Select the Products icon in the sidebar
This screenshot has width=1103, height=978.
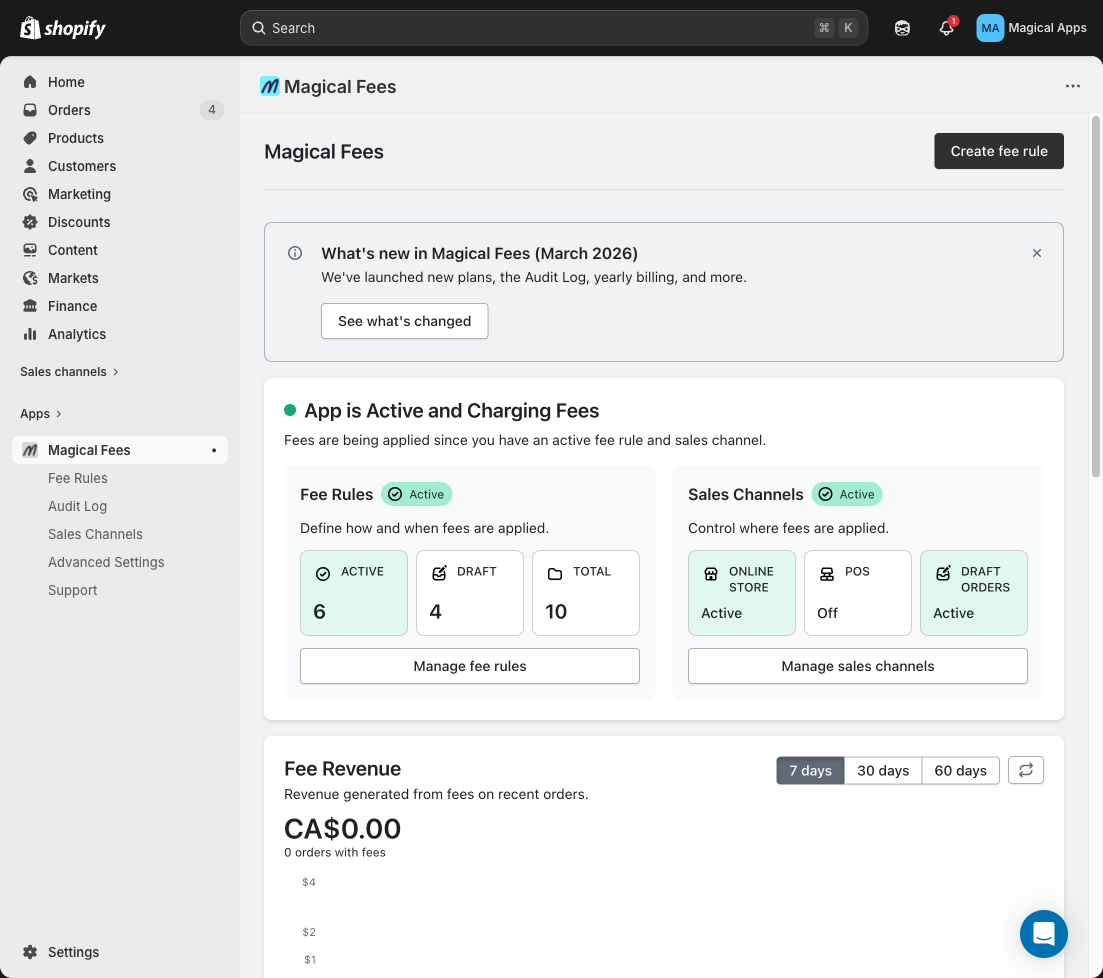click(30, 138)
